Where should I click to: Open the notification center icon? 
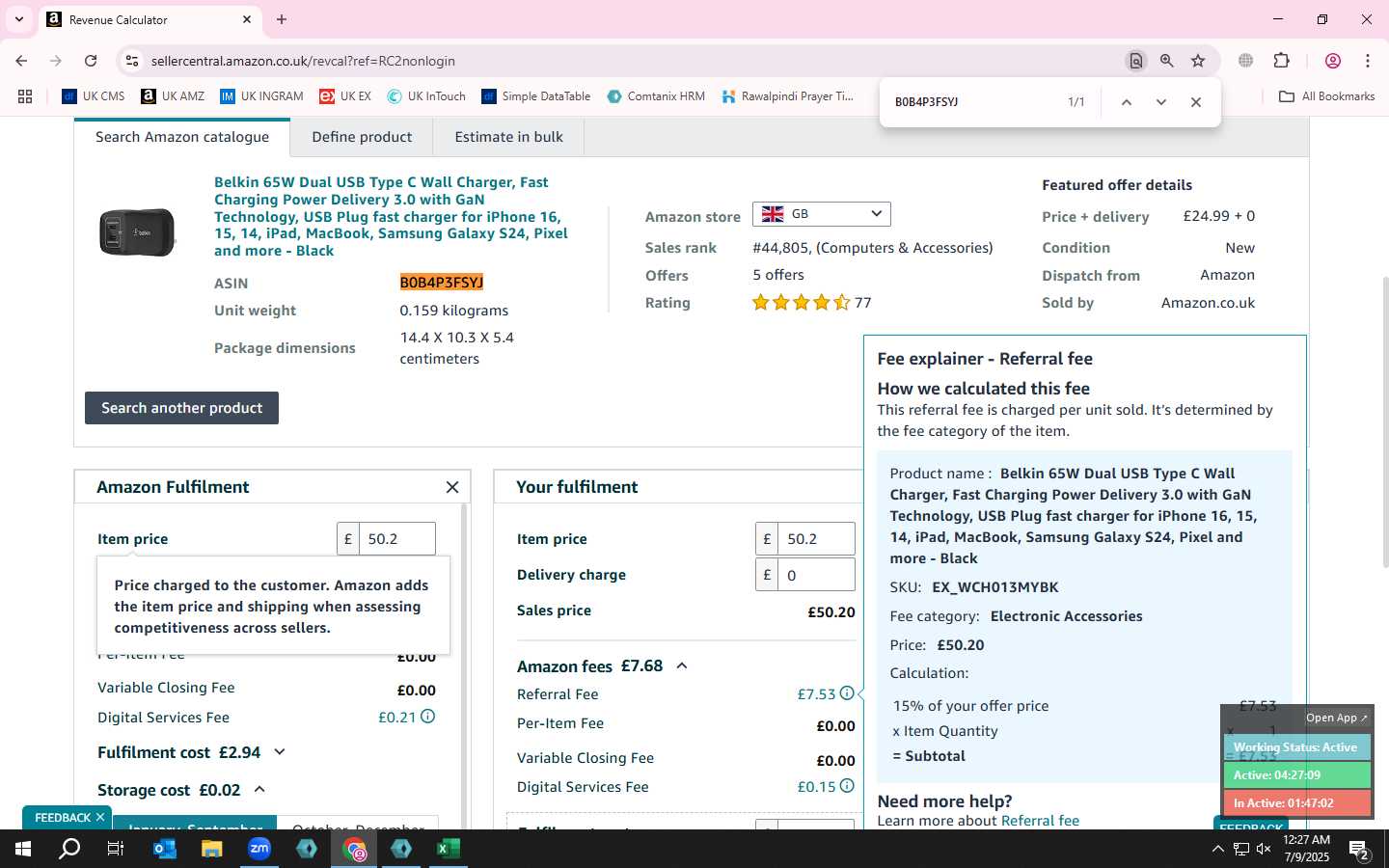tap(1359, 850)
